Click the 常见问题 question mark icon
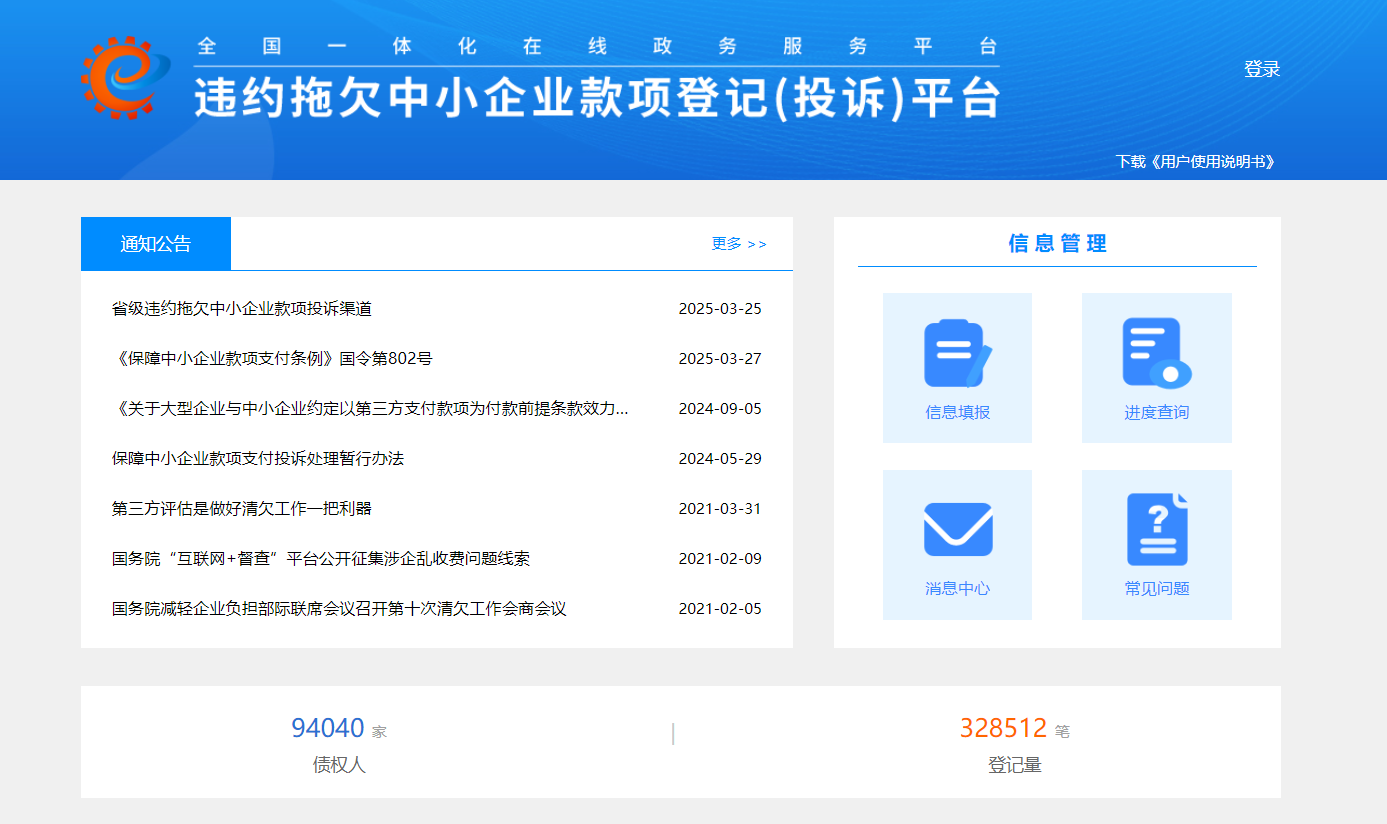 [1156, 530]
